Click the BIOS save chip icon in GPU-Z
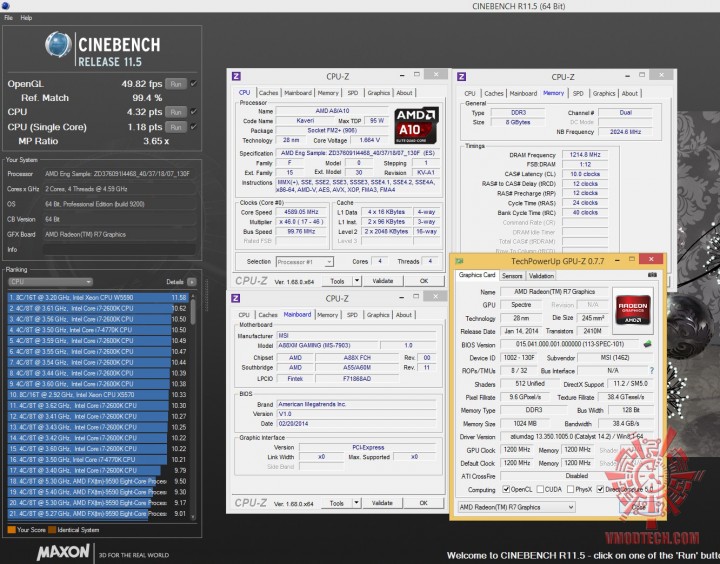 point(647,344)
